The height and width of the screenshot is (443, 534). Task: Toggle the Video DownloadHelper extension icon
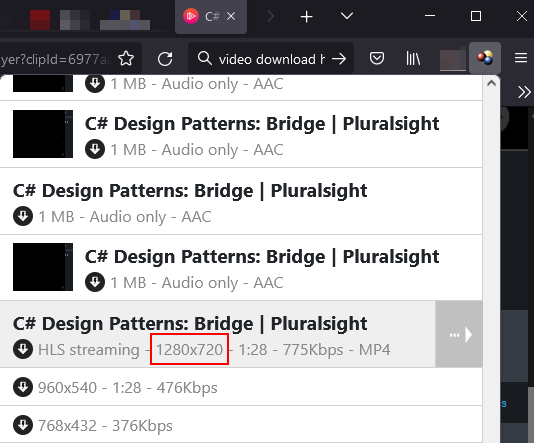pyautogui.click(x=485, y=58)
